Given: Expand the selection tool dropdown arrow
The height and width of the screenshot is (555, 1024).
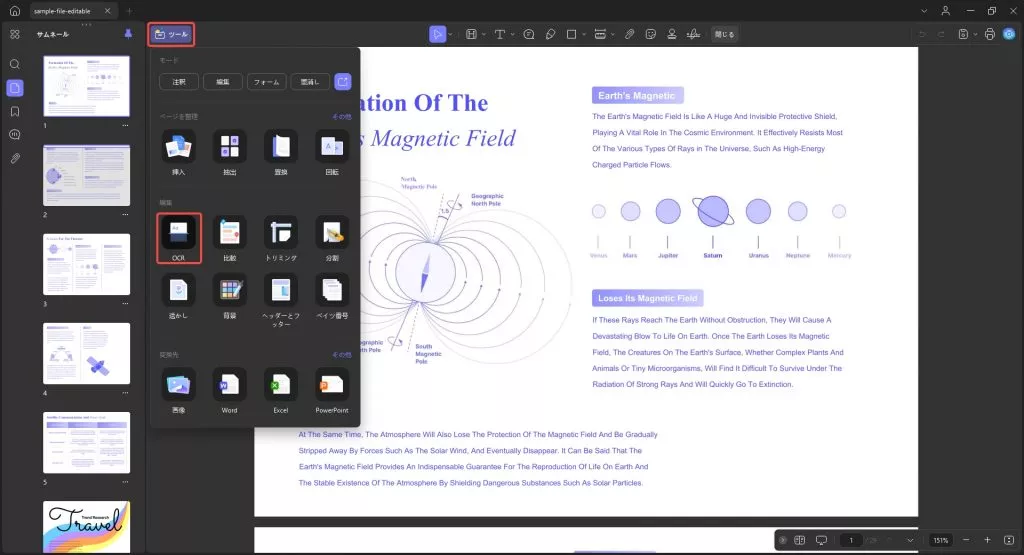Looking at the screenshot, I should [451, 35].
